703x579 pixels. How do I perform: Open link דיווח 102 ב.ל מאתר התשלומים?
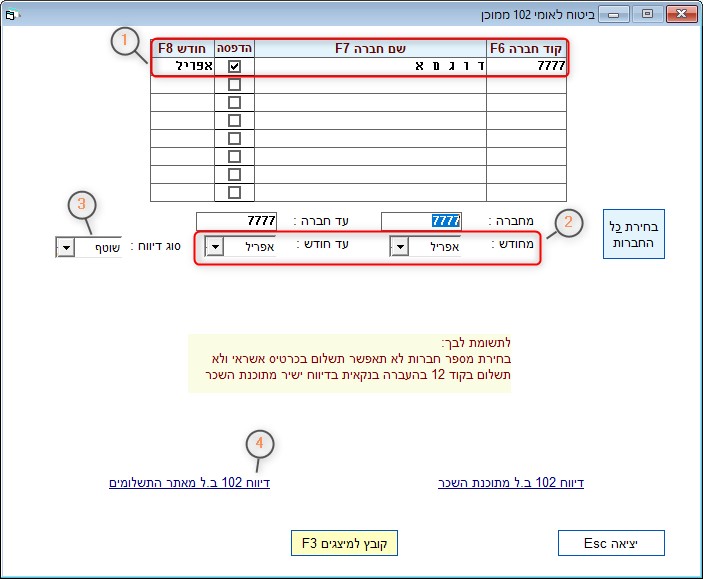click(189, 483)
